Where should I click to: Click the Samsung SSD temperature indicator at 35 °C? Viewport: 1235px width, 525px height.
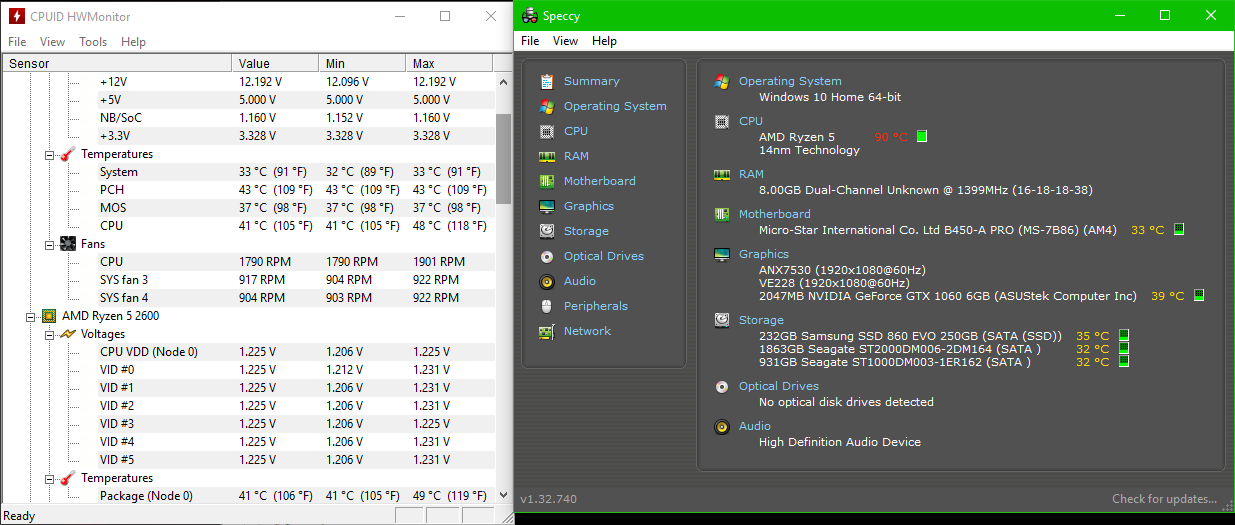[1123, 335]
